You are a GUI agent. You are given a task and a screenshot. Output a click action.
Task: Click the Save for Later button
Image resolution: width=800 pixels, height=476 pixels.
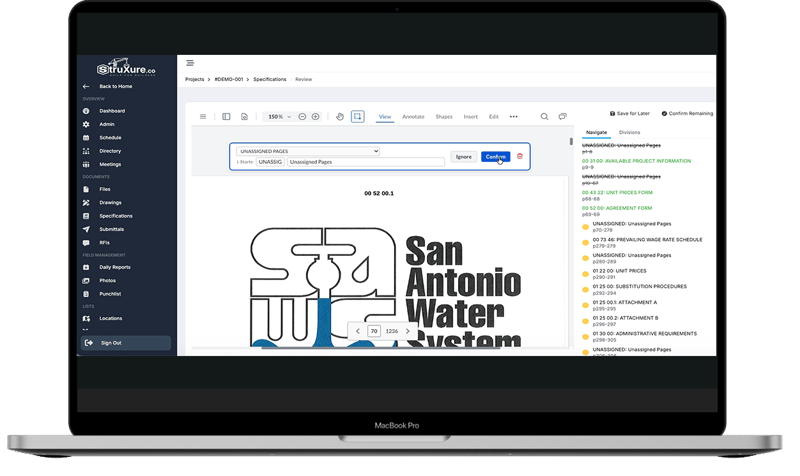click(x=631, y=114)
